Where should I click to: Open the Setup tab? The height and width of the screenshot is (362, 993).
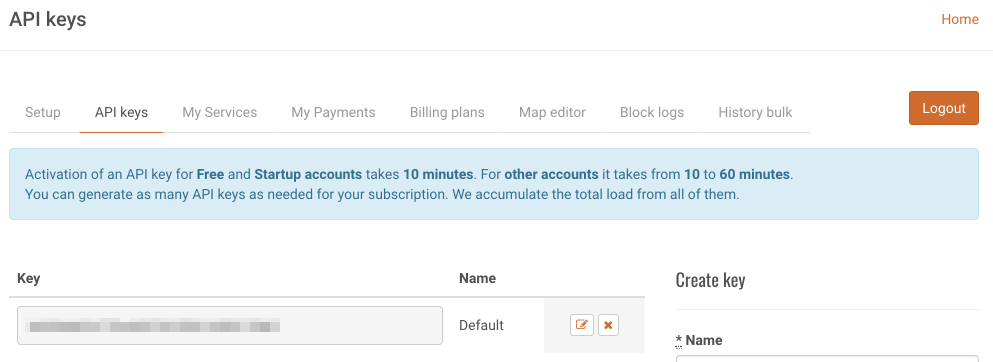43,113
